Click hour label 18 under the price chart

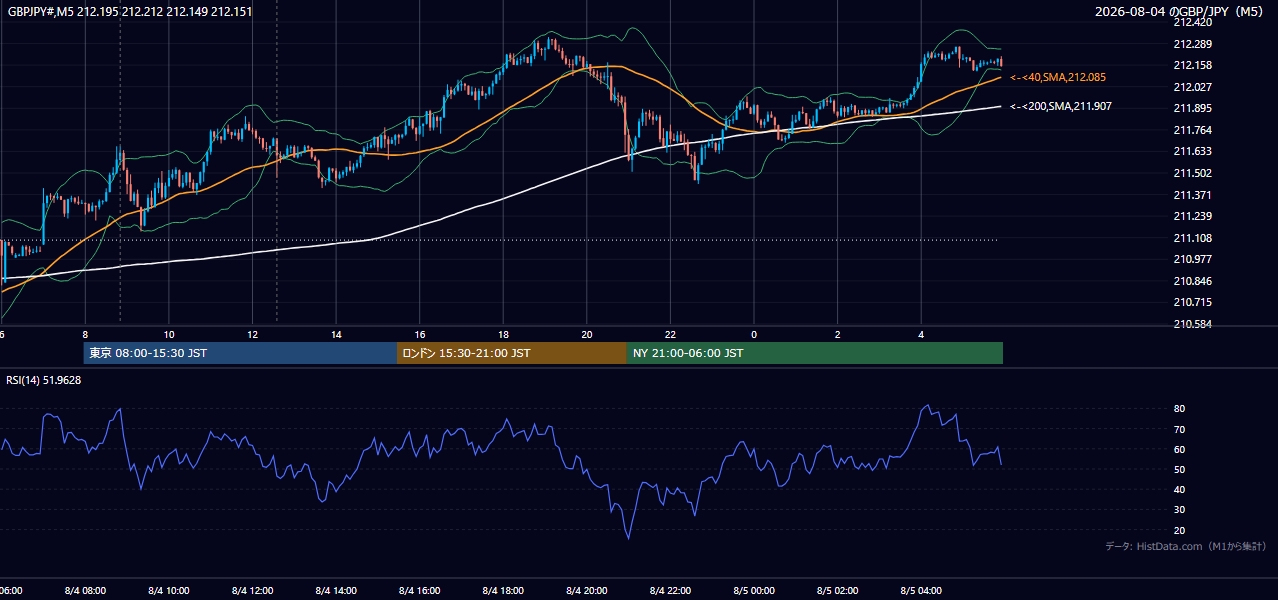(503, 334)
